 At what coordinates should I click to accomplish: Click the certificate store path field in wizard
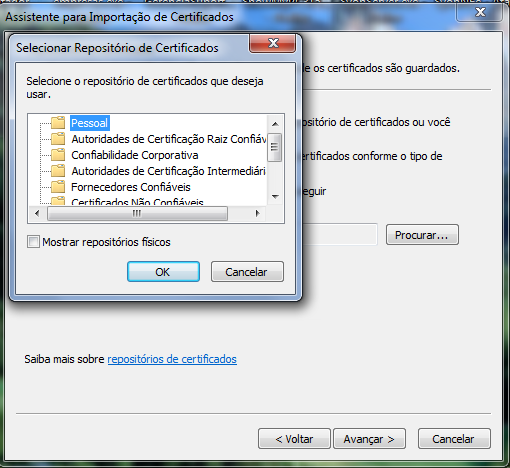tap(340, 235)
